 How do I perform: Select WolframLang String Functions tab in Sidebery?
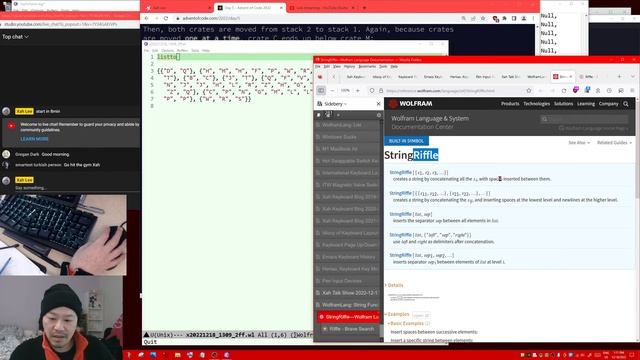(x=348, y=305)
